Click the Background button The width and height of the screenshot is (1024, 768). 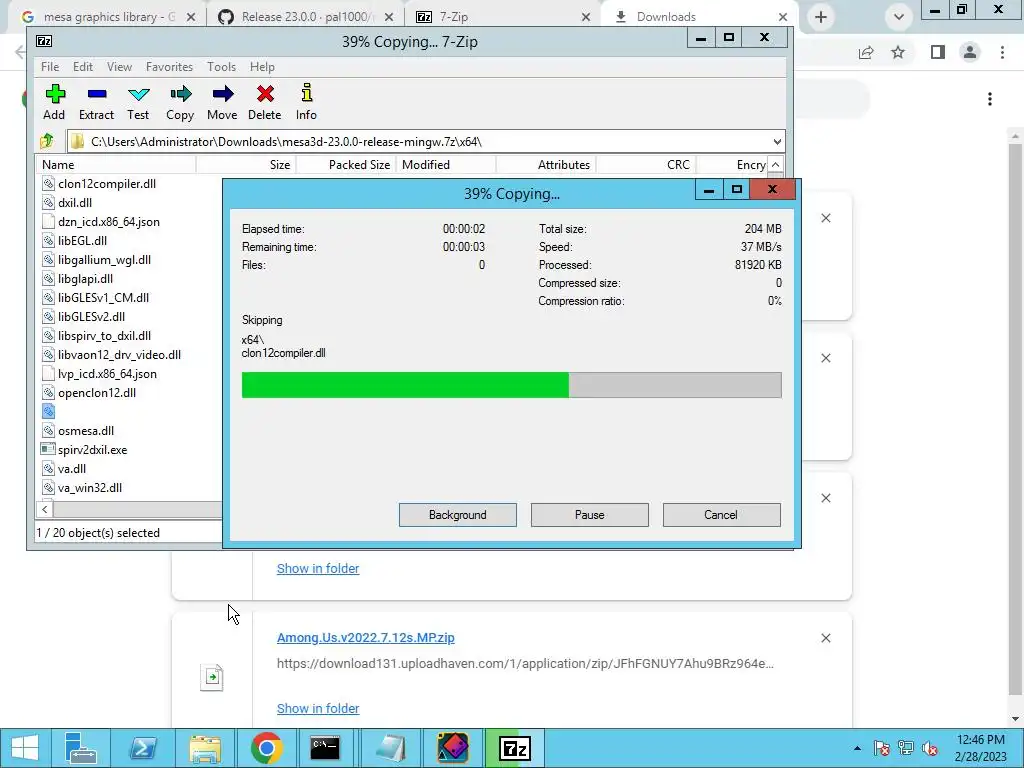pos(458,515)
